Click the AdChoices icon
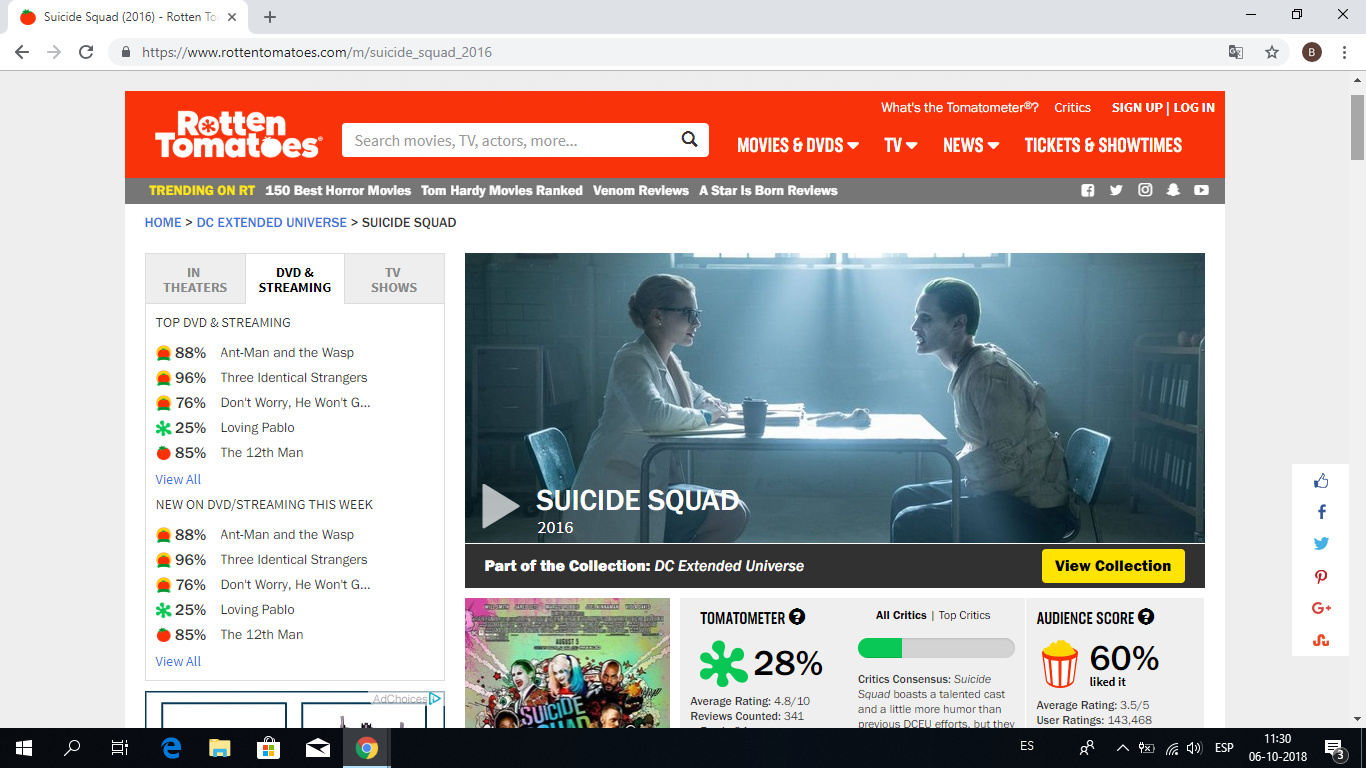Image resolution: width=1366 pixels, height=768 pixels. [x=436, y=699]
